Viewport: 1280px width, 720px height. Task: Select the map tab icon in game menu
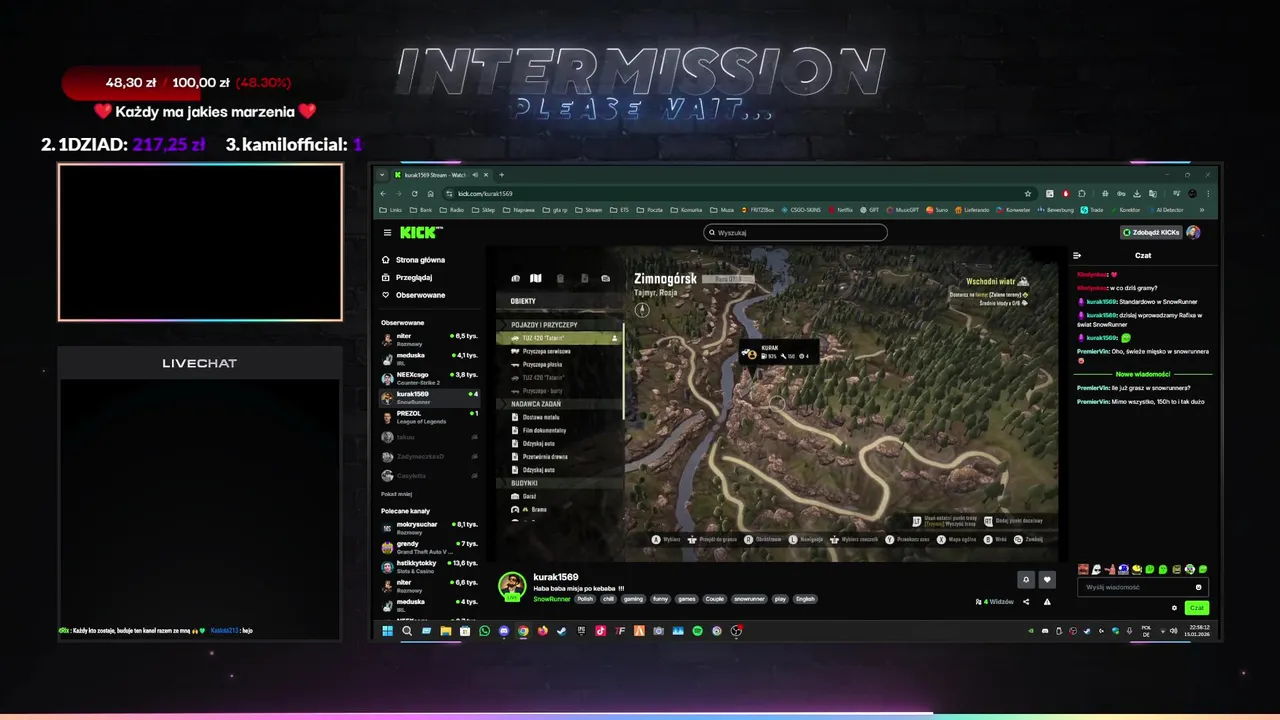535,278
